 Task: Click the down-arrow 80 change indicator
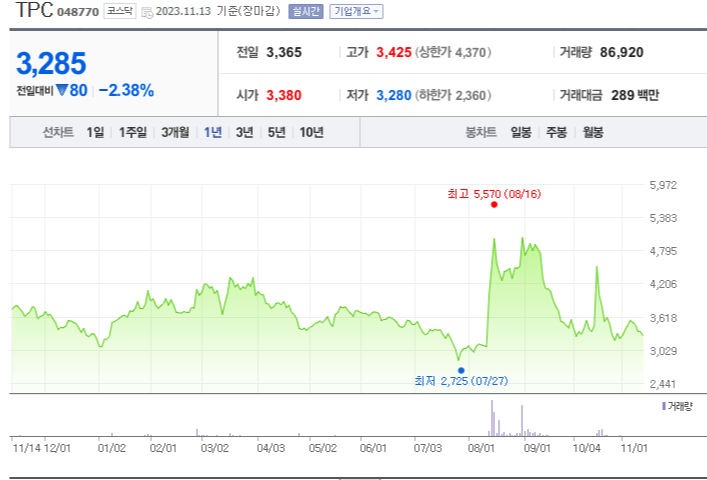click(71, 90)
